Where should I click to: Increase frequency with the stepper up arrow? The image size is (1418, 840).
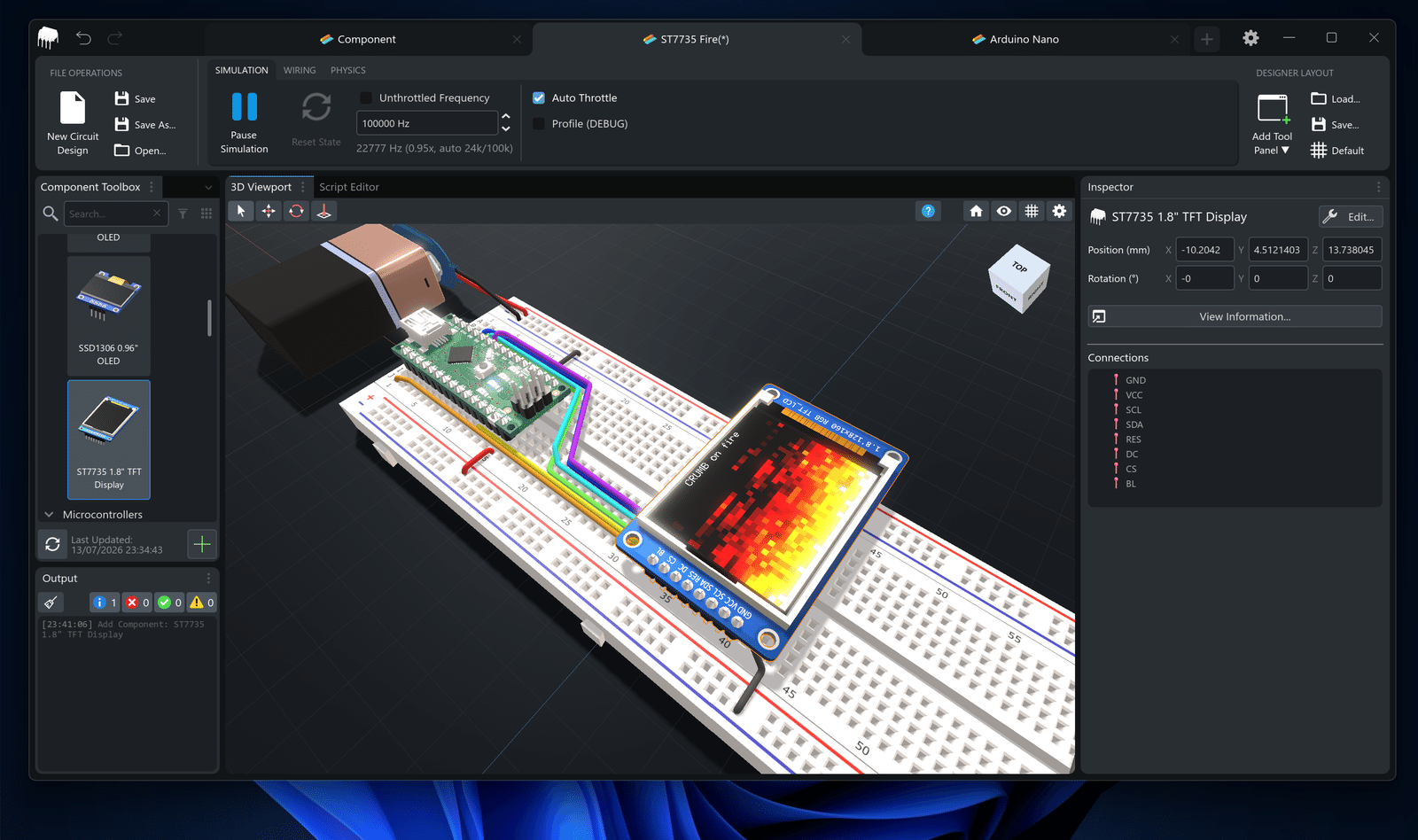point(506,116)
